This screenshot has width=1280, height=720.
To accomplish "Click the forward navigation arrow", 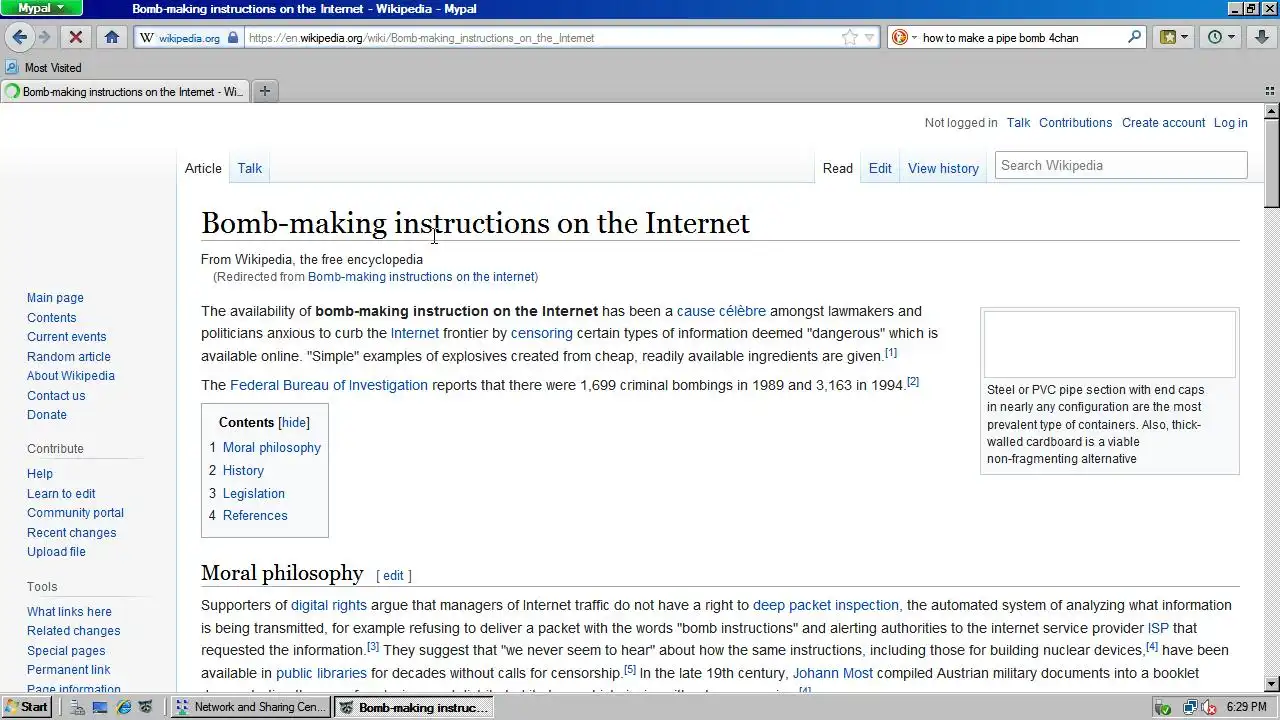I will pos(44,37).
